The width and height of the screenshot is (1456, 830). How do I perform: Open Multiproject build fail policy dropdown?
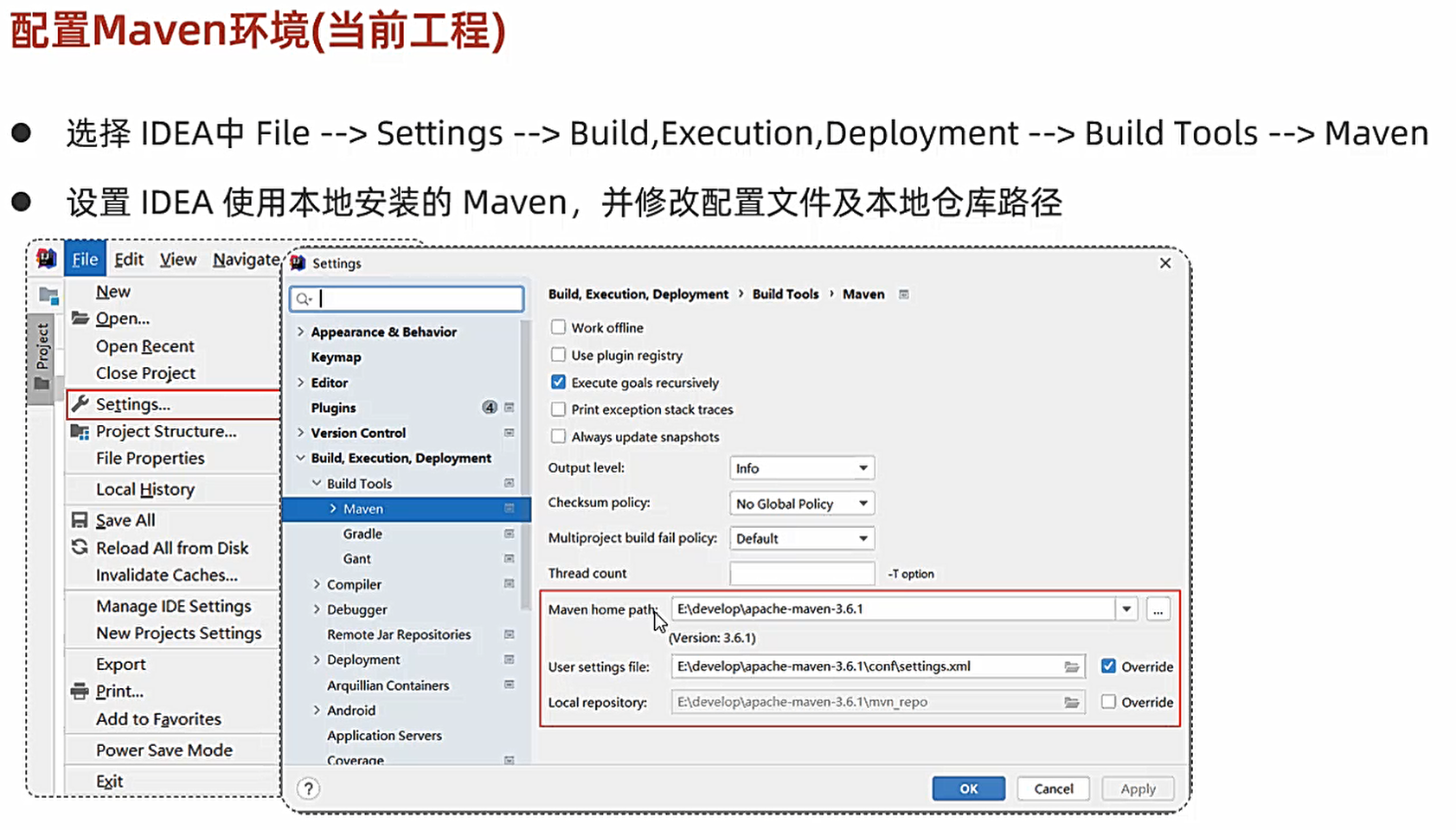tap(802, 538)
